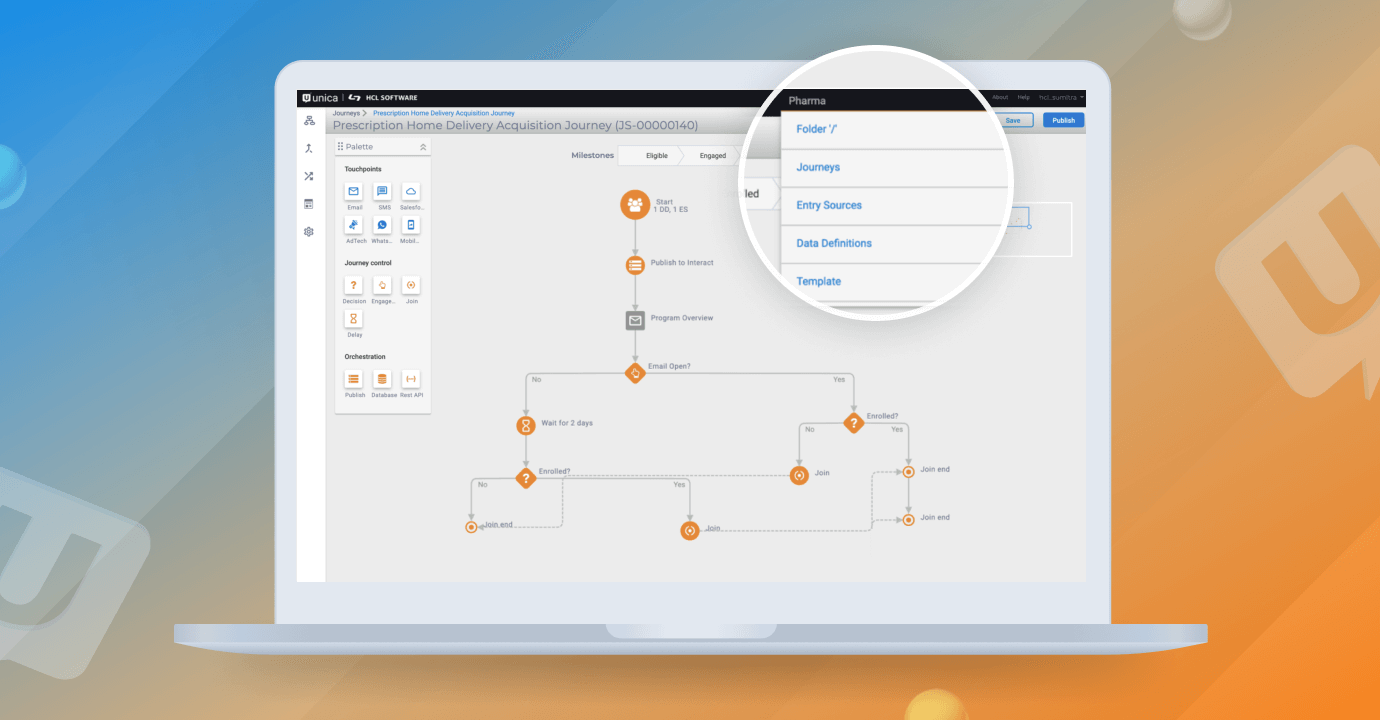Select the SMS touchpoint icon
1380x720 pixels.
[x=382, y=192]
